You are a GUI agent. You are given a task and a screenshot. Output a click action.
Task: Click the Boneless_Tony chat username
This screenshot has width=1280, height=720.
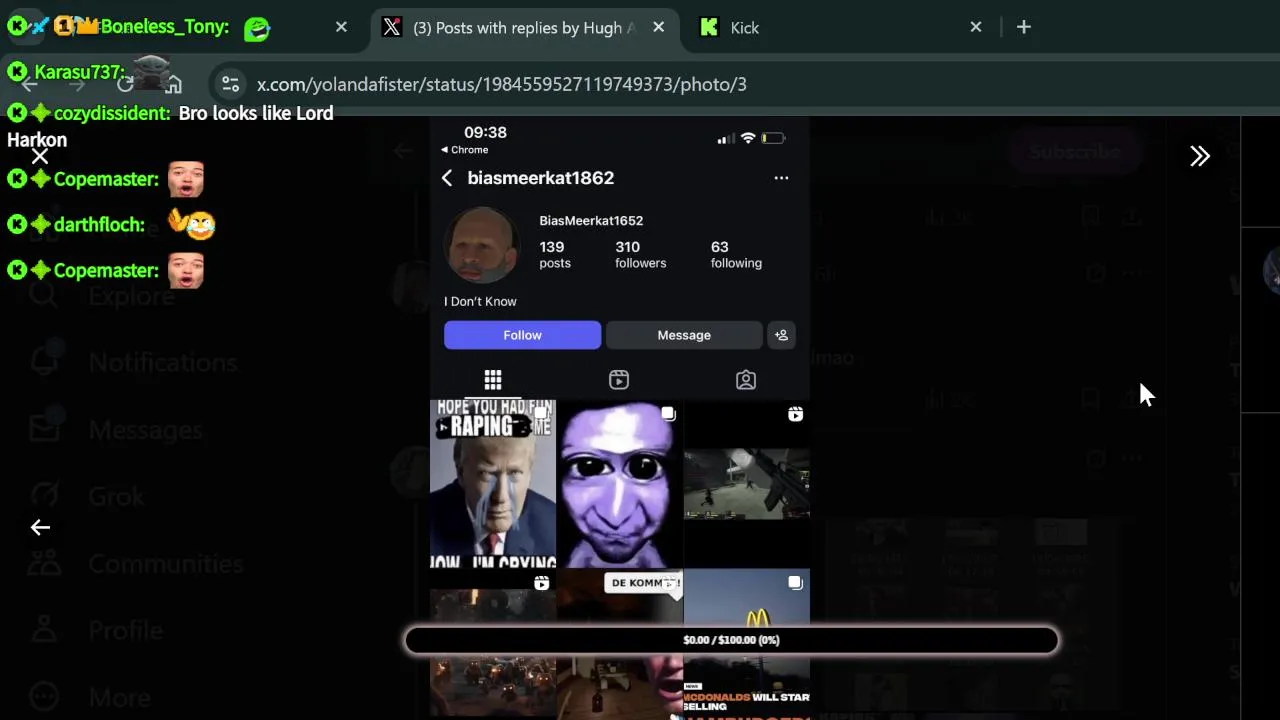(164, 27)
